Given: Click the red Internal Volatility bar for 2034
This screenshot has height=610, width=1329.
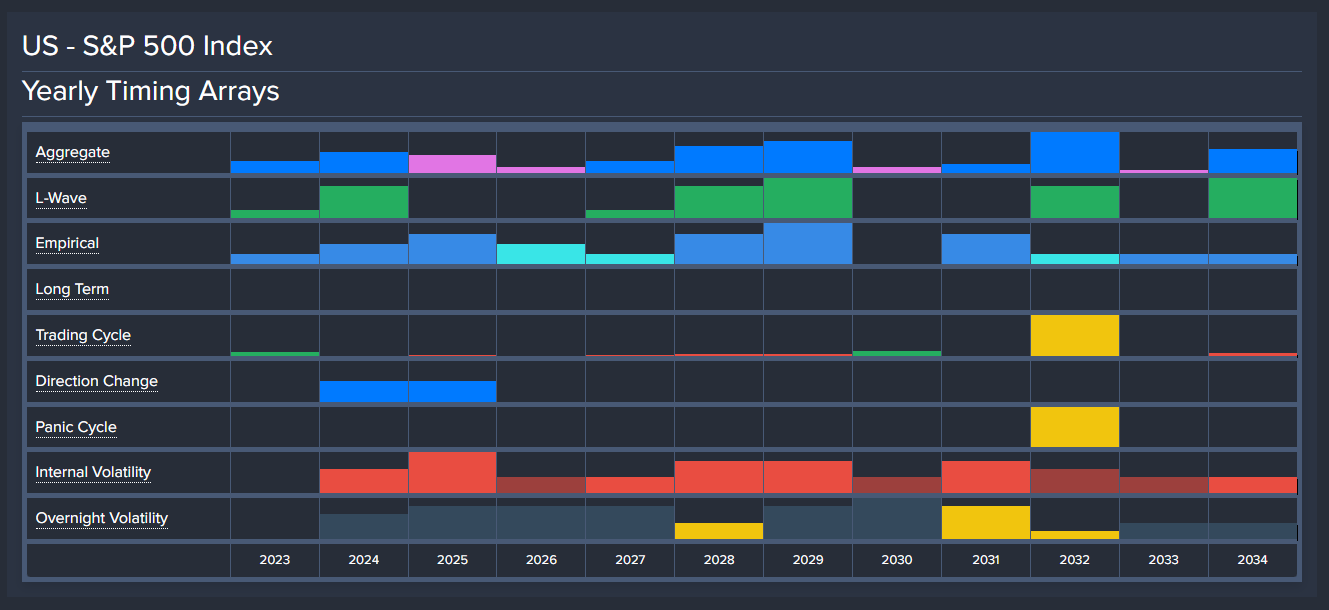Looking at the screenshot, I should [1253, 485].
